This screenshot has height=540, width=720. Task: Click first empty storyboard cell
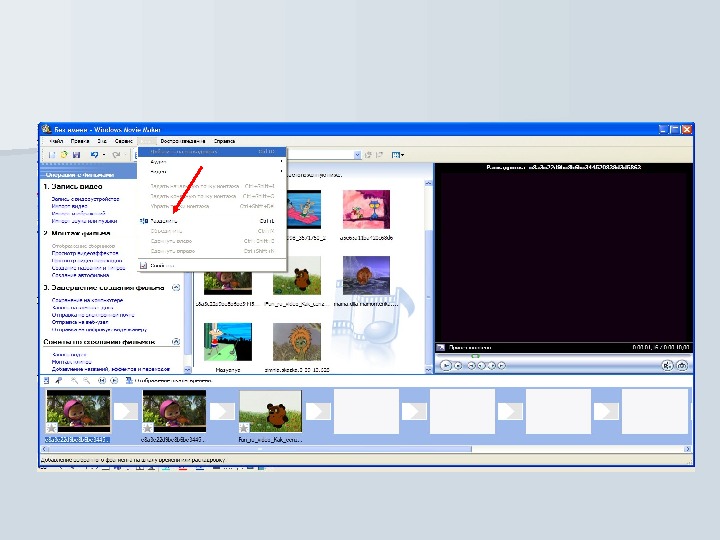point(366,411)
